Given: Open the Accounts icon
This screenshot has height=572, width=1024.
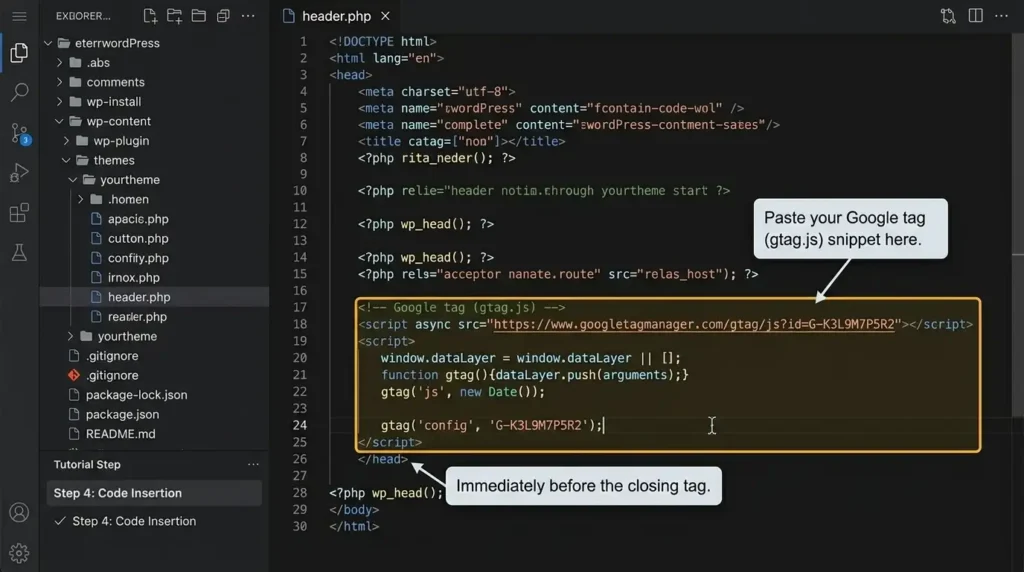Looking at the screenshot, I should click(x=19, y=513).
